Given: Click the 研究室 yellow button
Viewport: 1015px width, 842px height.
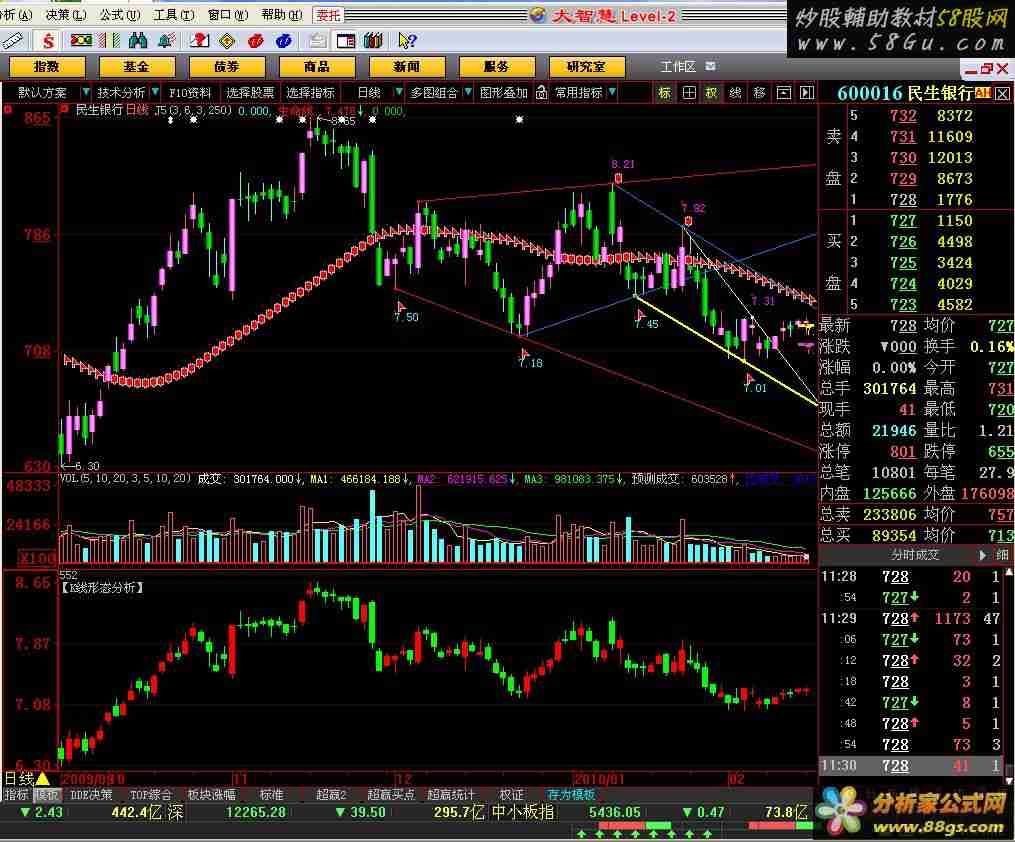Looking at the screenshot, I should pyautogui.click(x=586, y=67).
